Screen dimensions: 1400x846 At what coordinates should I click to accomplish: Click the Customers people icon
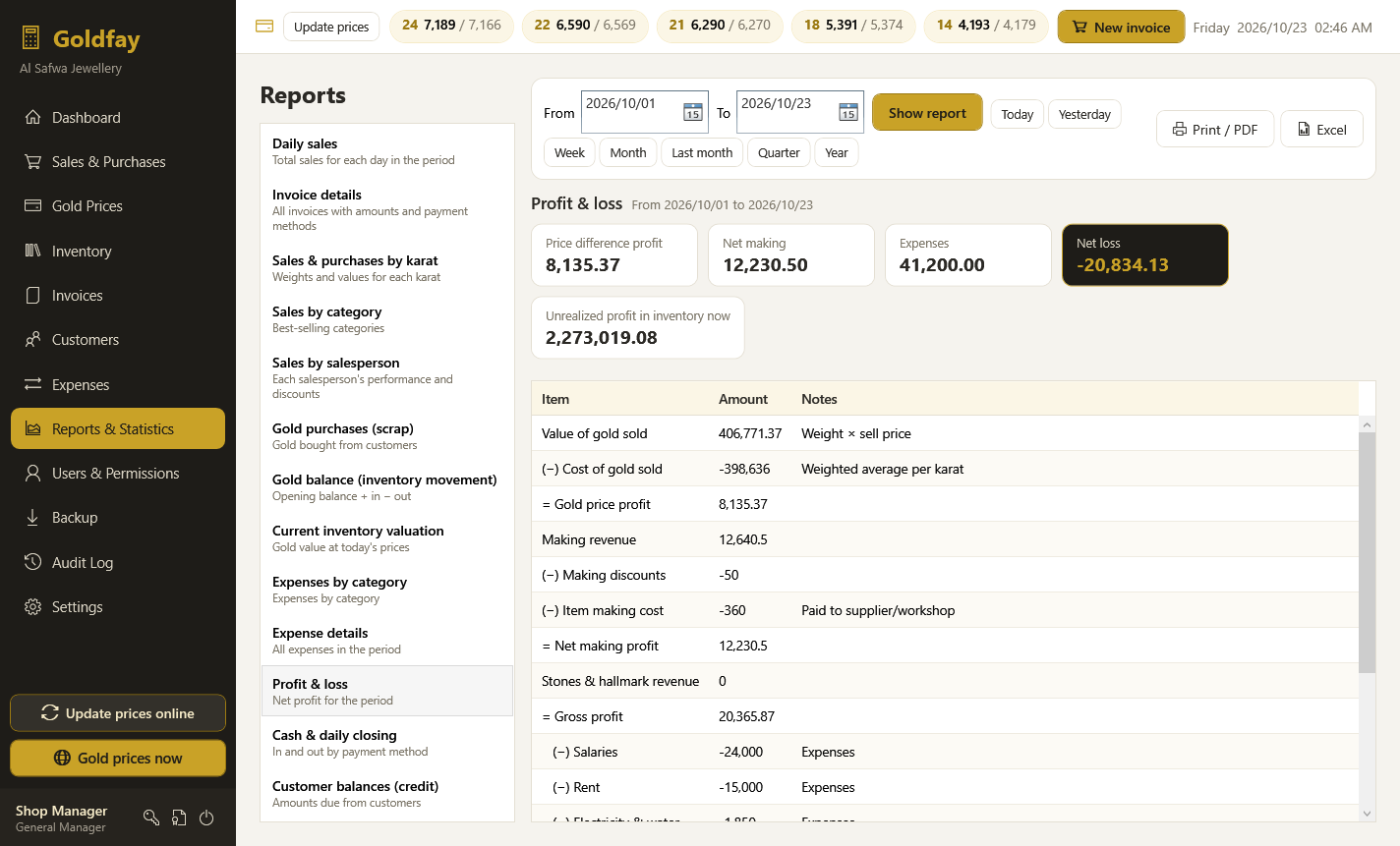(32, 340)
